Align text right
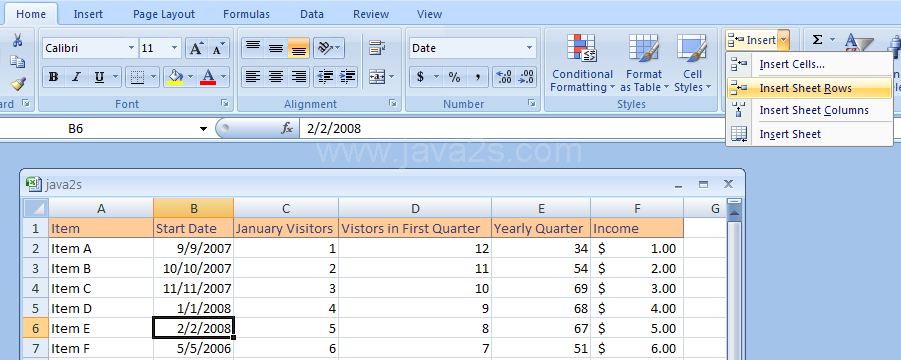The height and width of the screenshot is (360, 901). pos(299,77)
